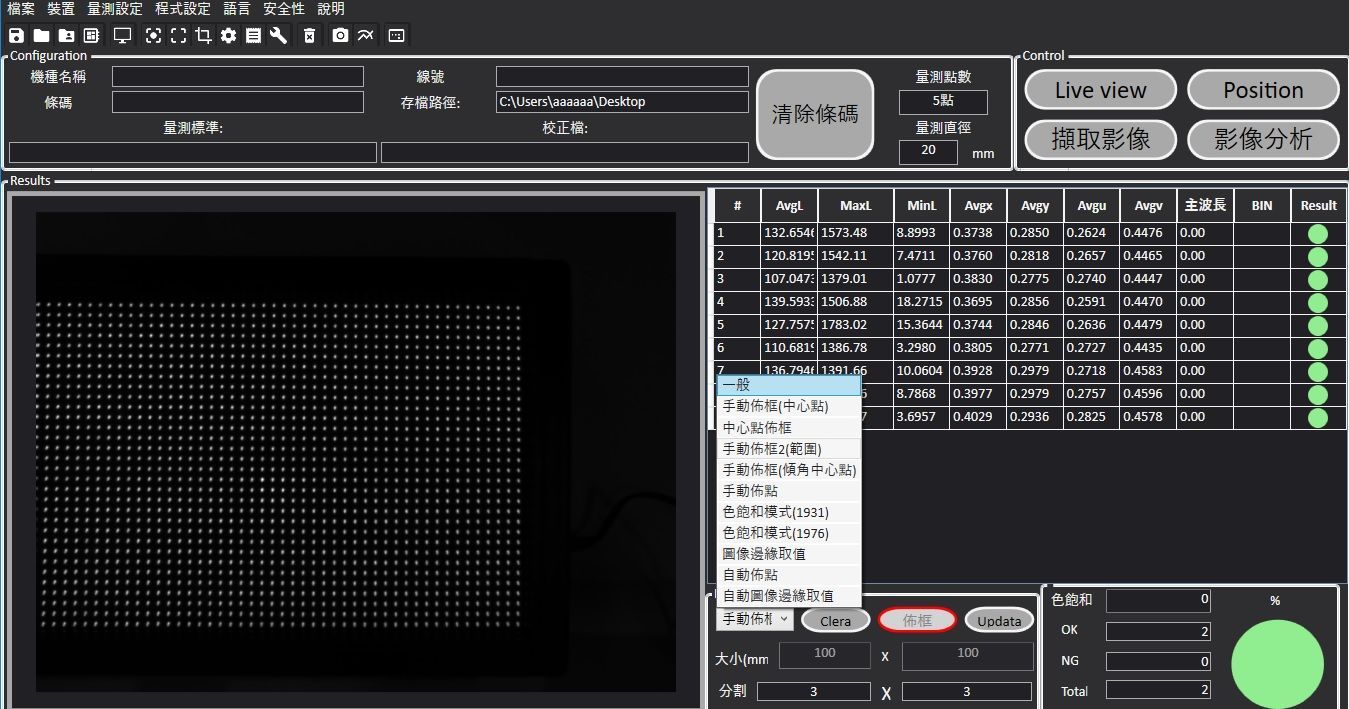The height and width of the screenshot is (709, 1349).
Task: Click the 擷取影像 capture button
Action: (1100, 139)
